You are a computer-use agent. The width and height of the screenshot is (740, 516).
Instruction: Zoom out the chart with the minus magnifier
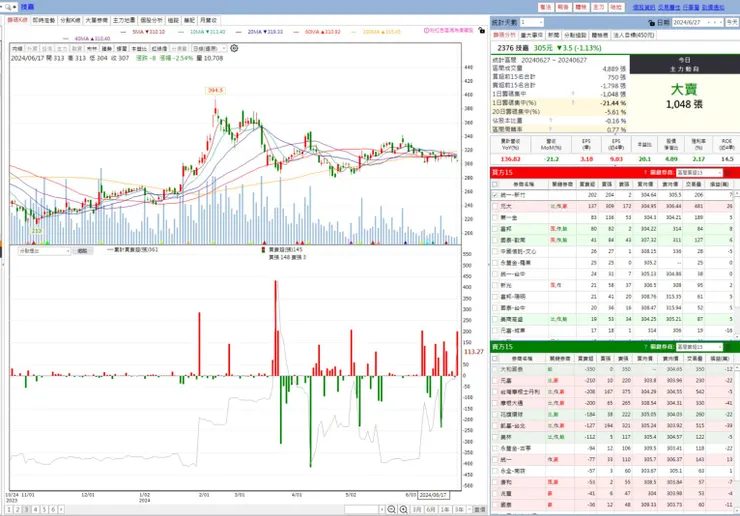coord(391,509)
